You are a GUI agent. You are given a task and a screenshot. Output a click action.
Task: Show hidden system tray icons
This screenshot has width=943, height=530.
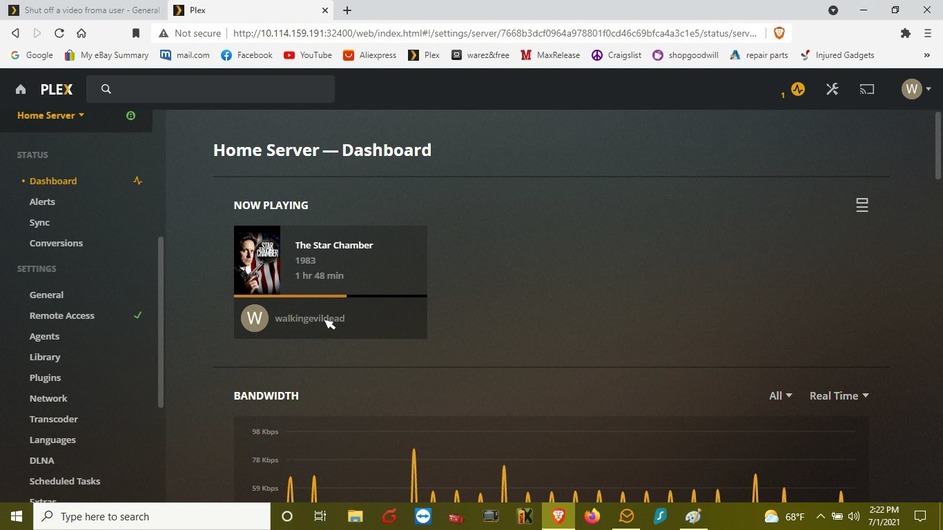820,516
